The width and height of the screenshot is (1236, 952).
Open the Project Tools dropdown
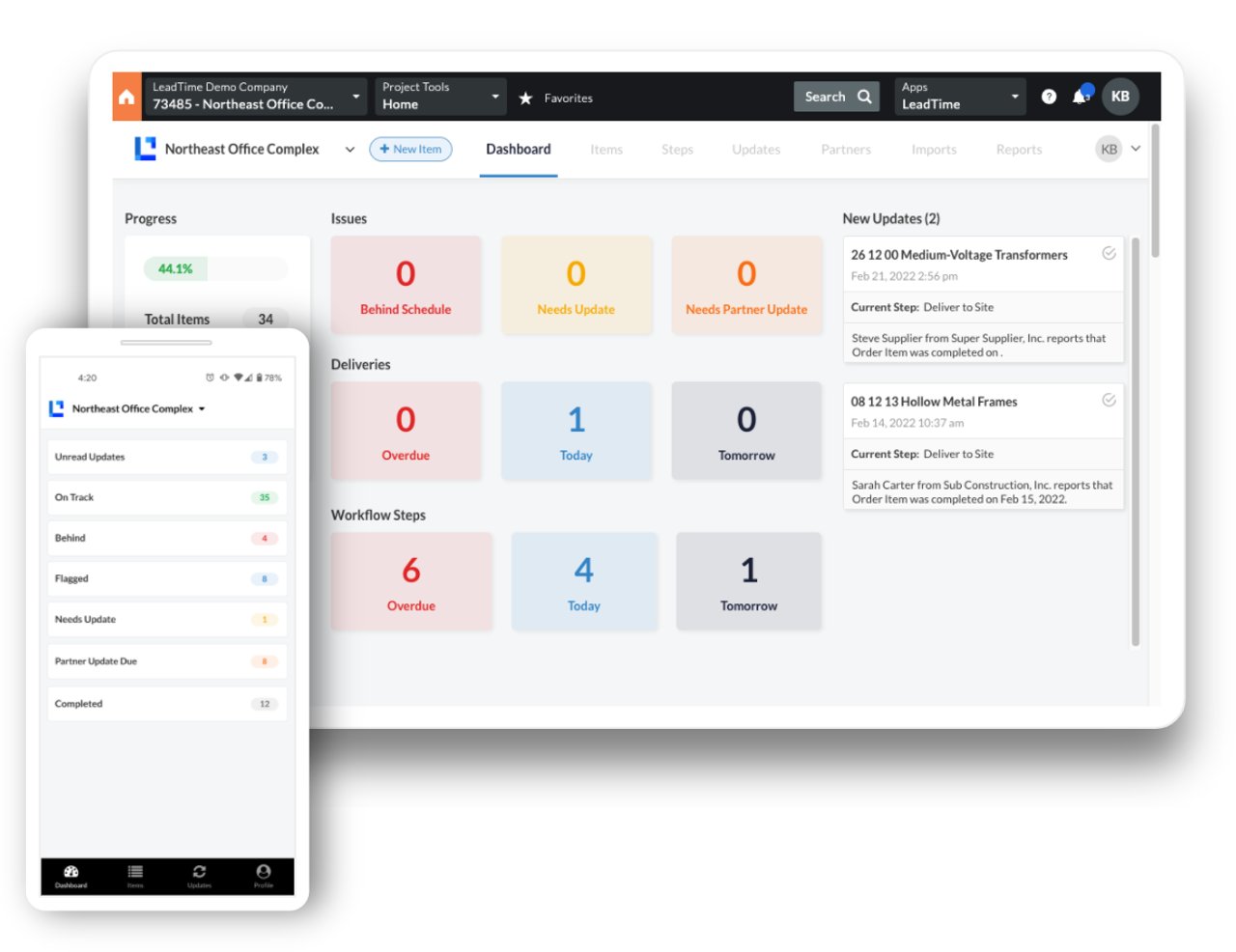tap(439, 97)
